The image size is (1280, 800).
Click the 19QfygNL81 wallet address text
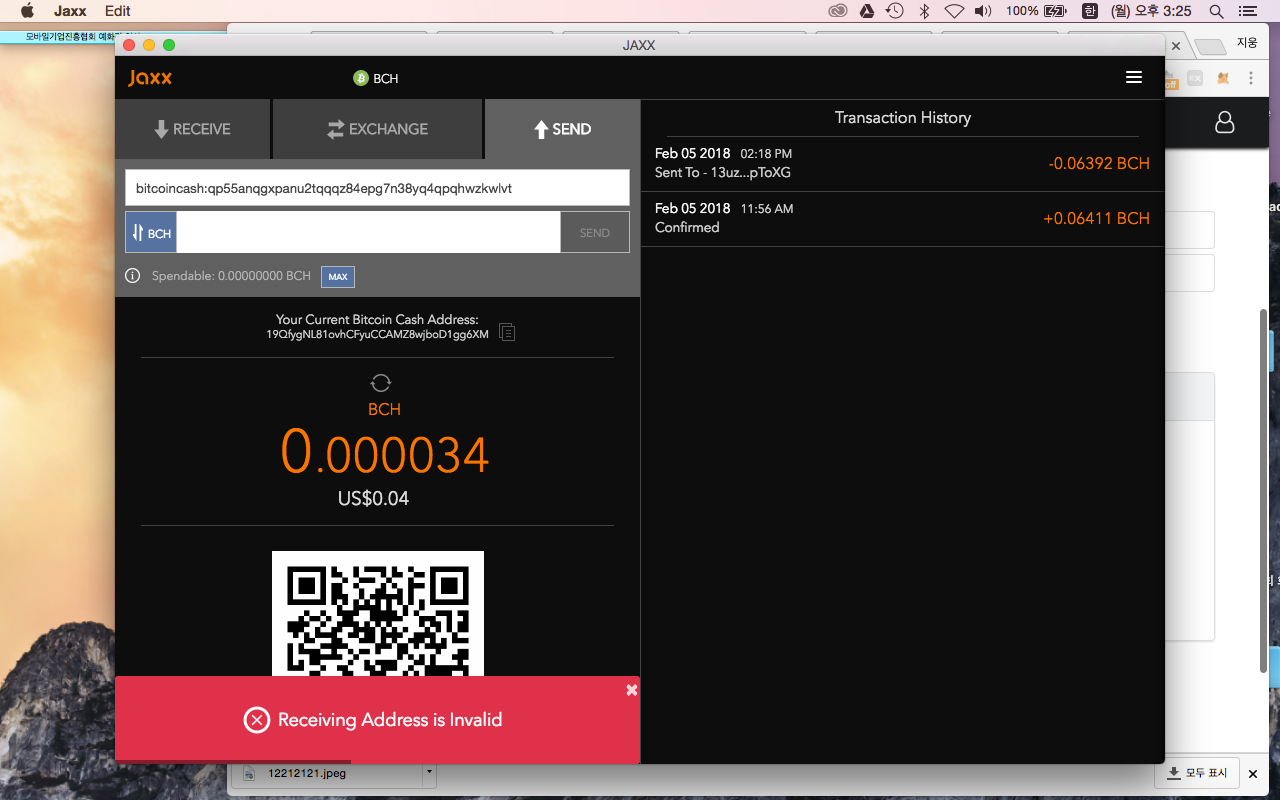(x=377, y=334)
